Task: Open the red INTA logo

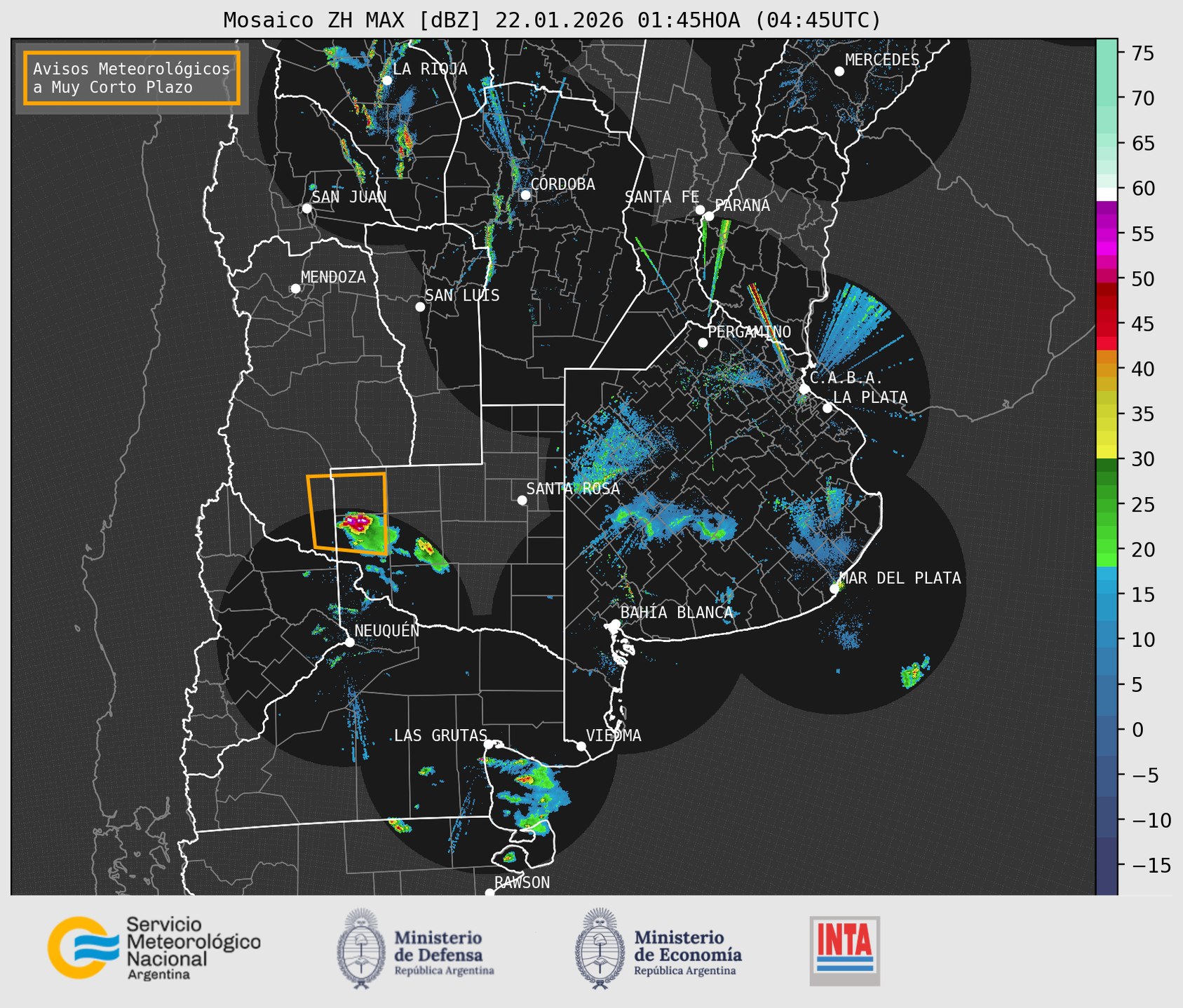Action: click(x=844, y=951)
